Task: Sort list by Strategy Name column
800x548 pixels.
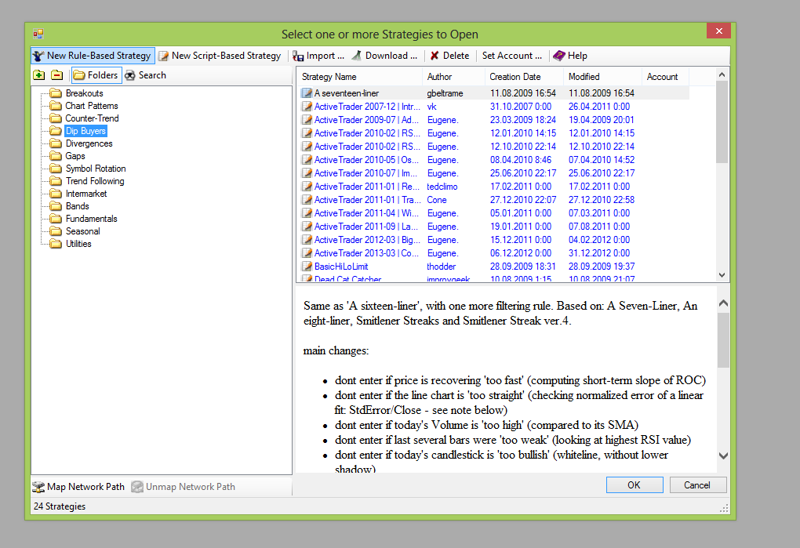Action: coord(329,77)
